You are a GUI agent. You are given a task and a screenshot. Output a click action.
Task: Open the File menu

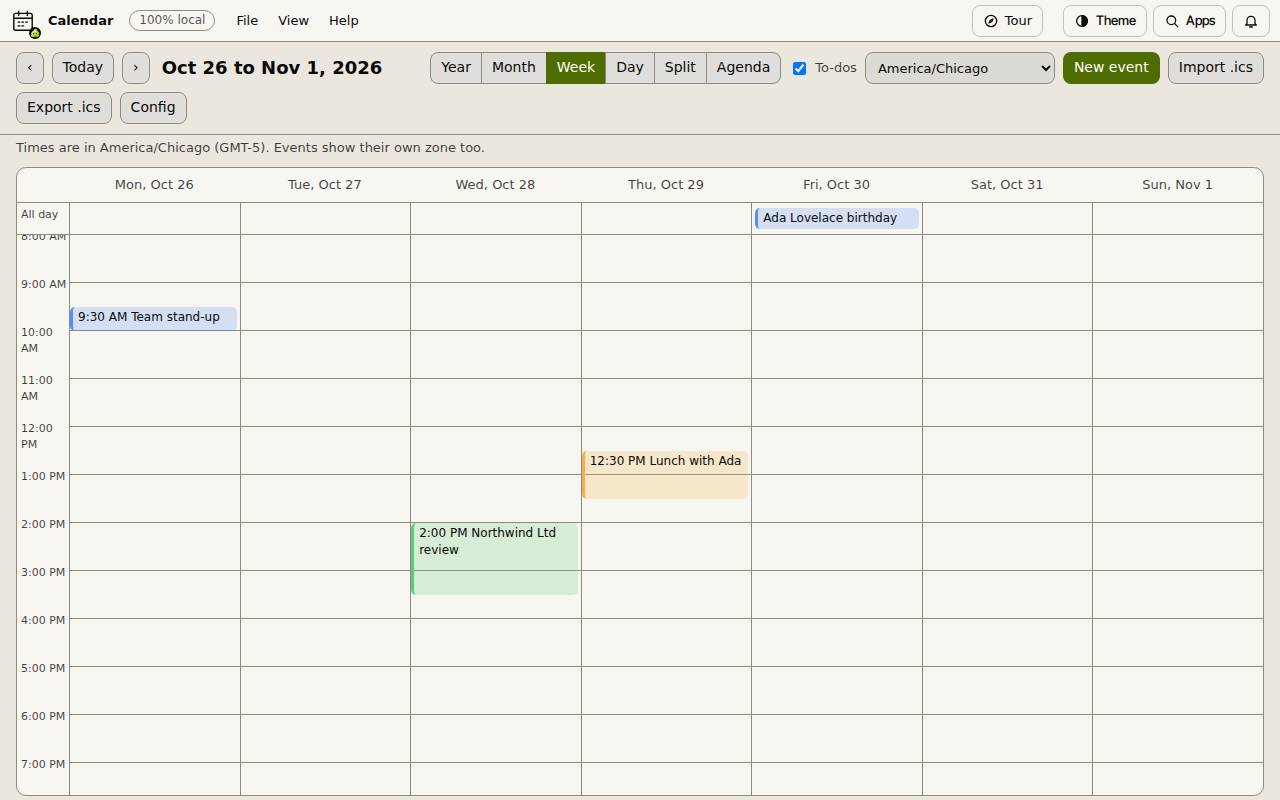point(247,20)
